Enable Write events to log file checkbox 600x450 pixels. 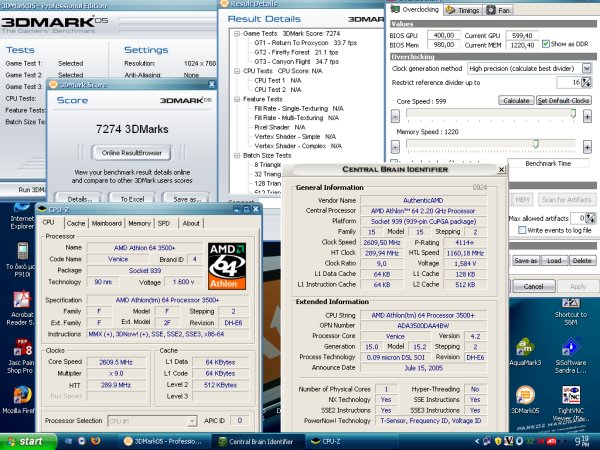[x=522, y=230]
